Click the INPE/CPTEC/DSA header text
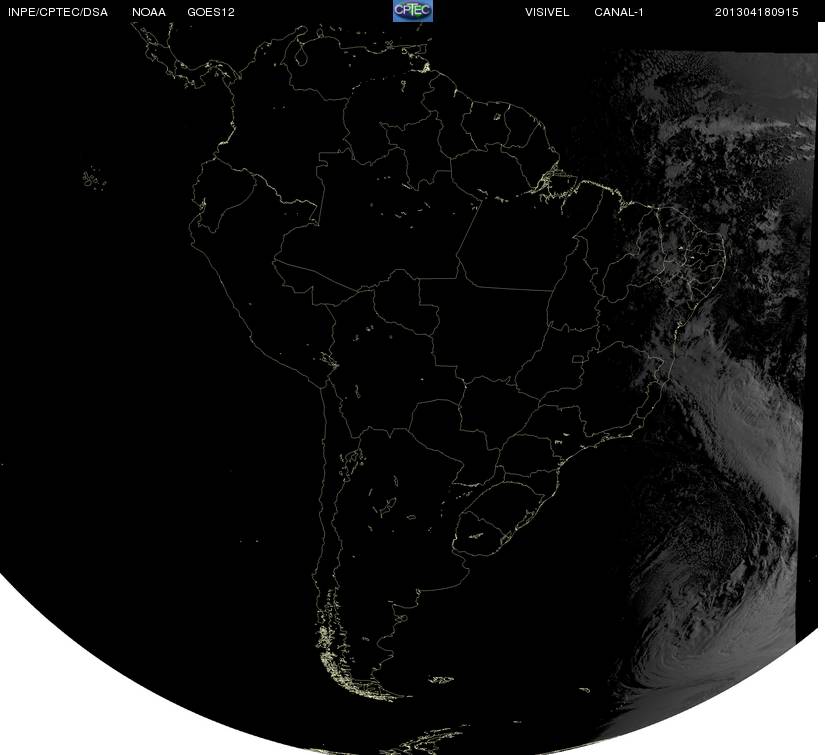Screen dimensions: 825x755 click(x=58, y=12)
